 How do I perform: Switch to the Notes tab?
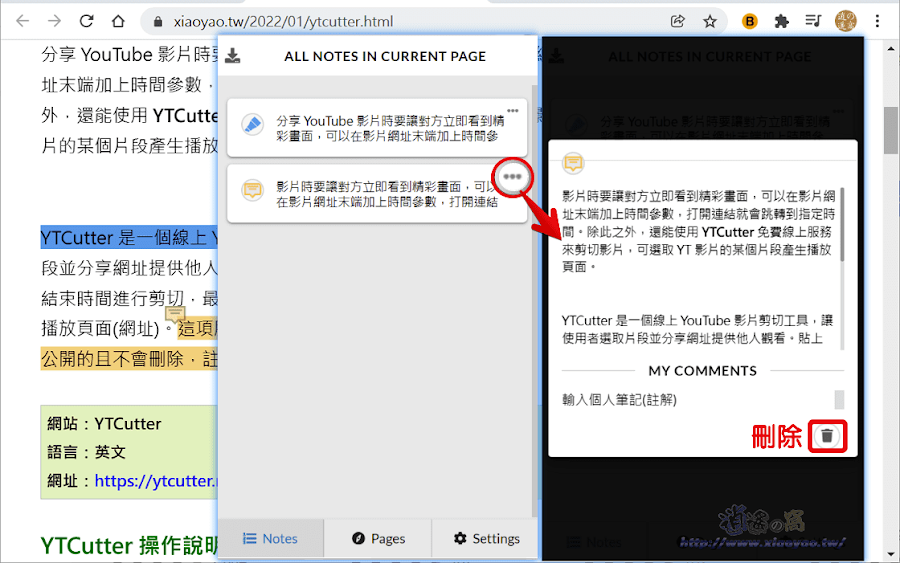pyautogui.click(x=270, y=539)
